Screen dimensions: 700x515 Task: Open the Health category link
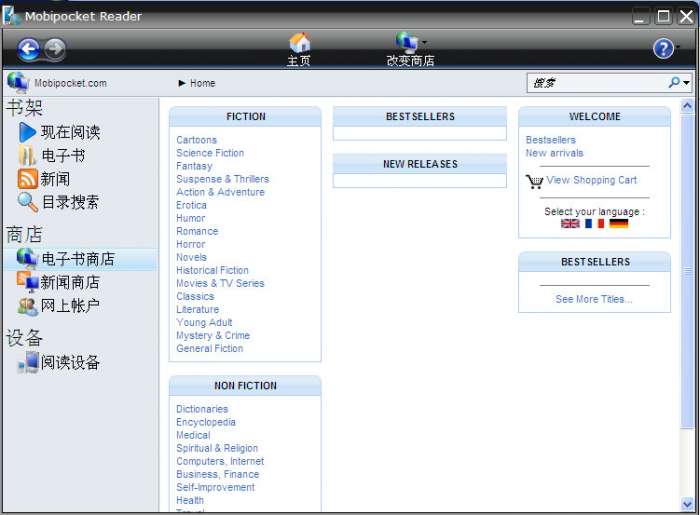[x=190, y=500]
